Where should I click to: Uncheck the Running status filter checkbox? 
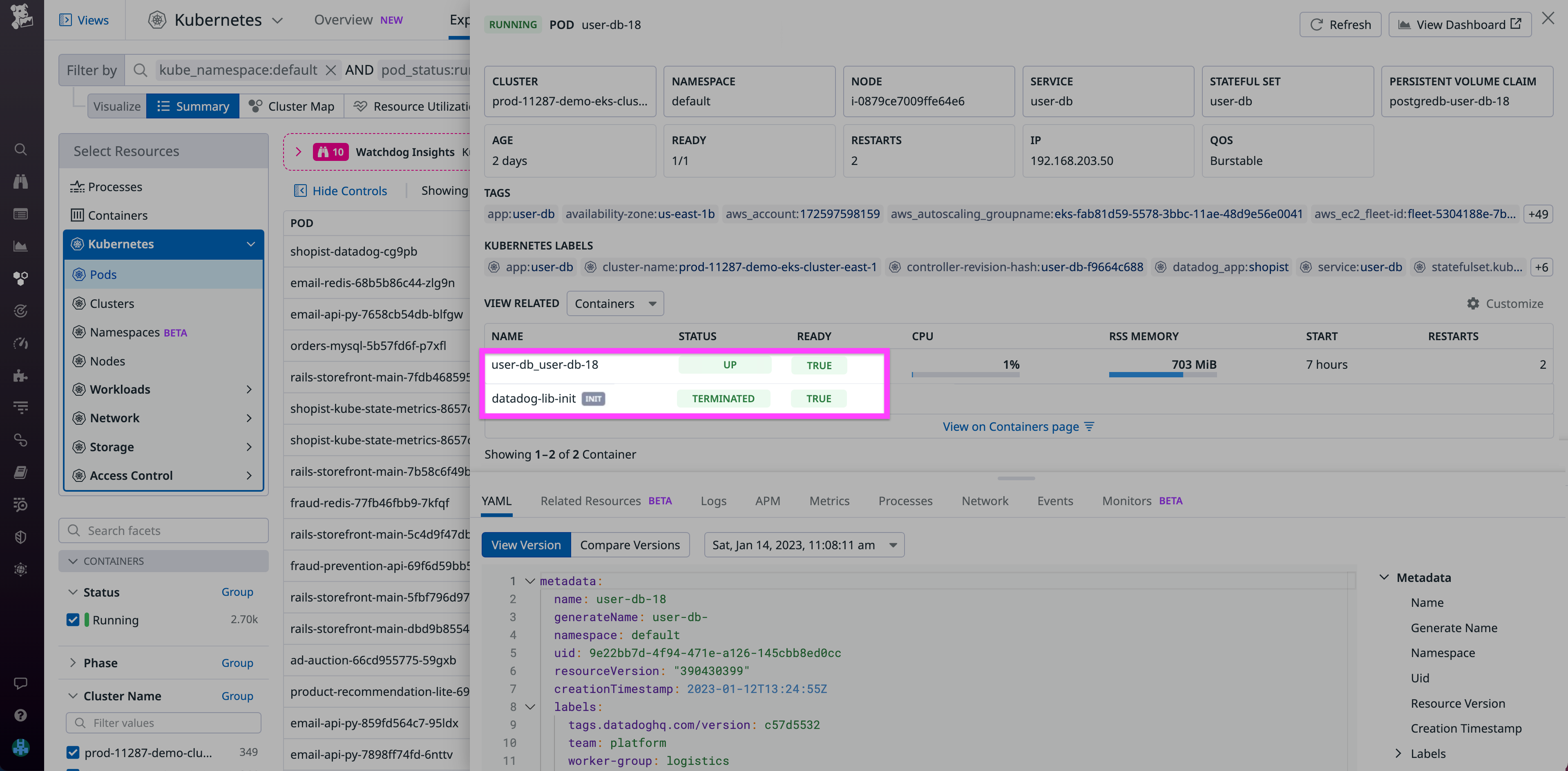(73, 619)
